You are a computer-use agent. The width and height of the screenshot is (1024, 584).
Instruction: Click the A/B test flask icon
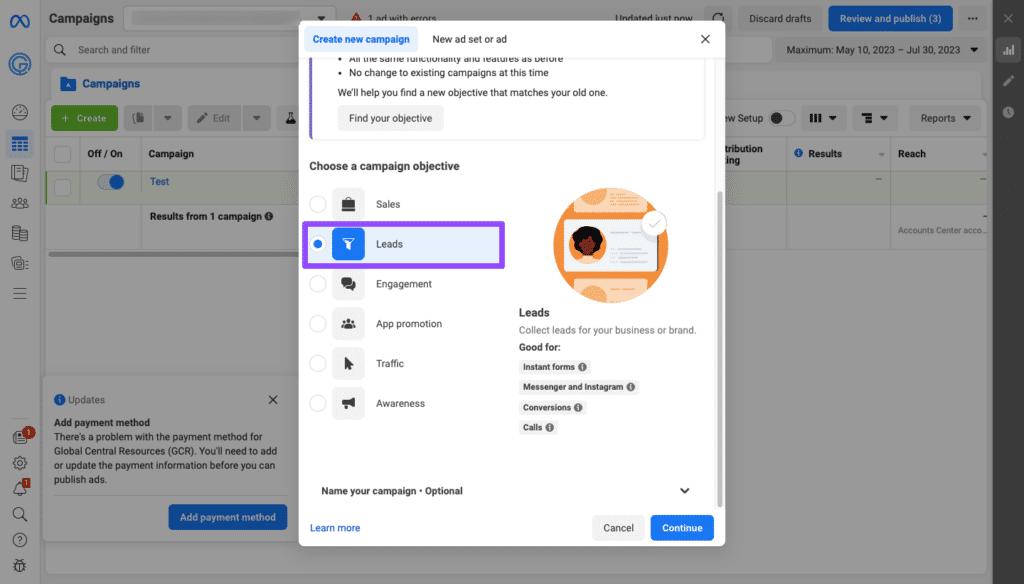point(290,118)
